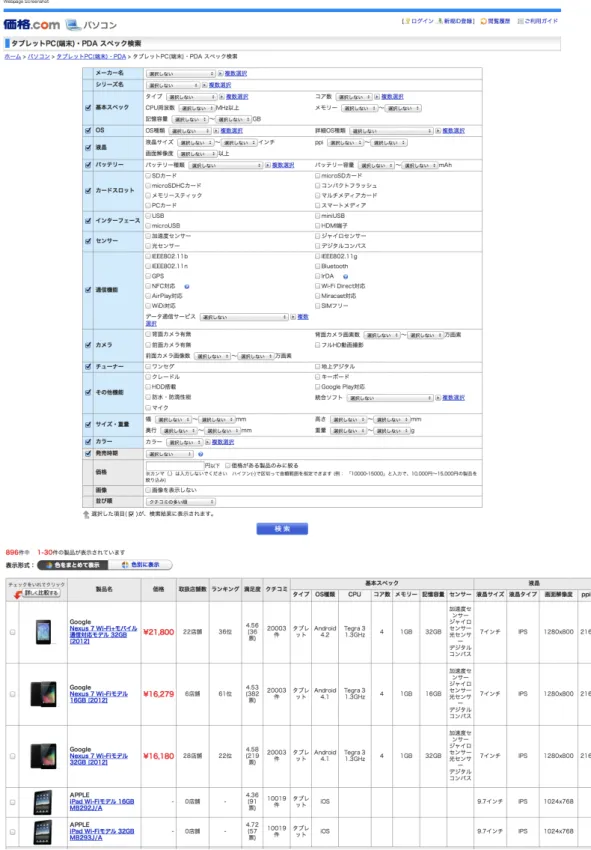Click arrow icon beside カラー 複数選択
This screenshot has height=850, width=591.
(207, 442)
